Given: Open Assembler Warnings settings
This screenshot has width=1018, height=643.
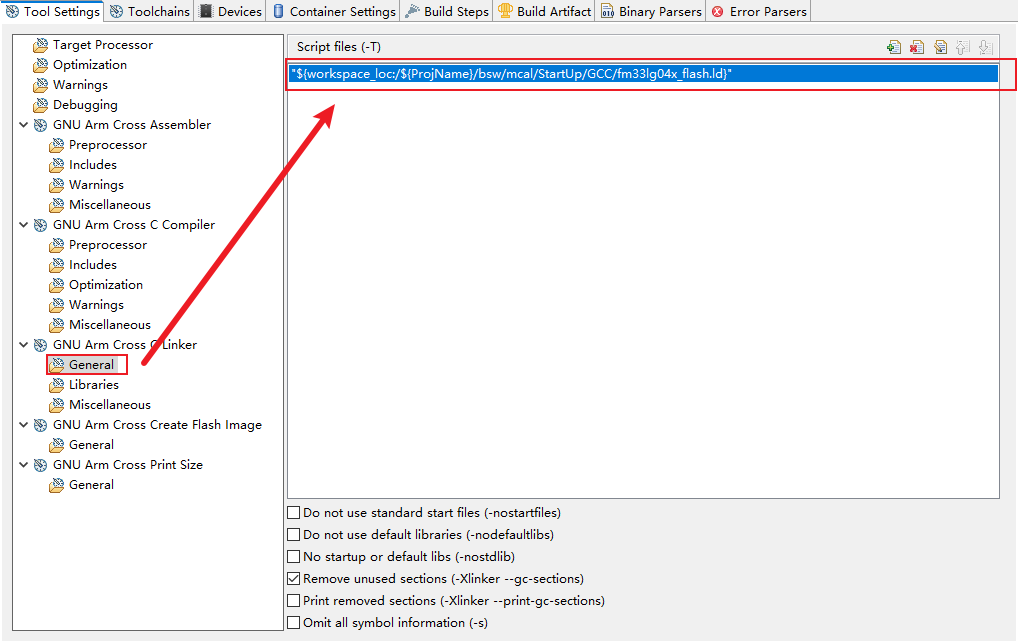Looking at the screenshot, I should (x=96, y=185).
